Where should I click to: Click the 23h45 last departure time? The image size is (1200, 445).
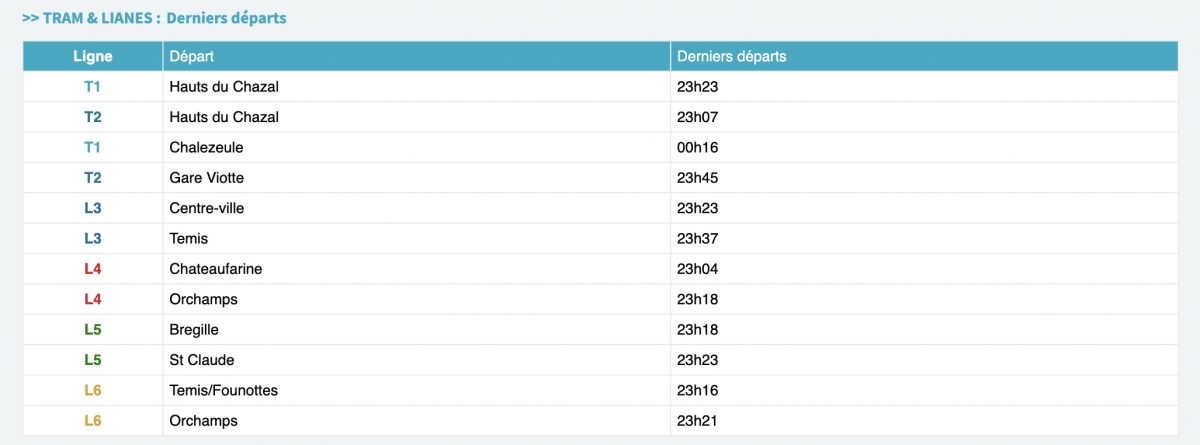pyautogui.click(x=698, y=178)
